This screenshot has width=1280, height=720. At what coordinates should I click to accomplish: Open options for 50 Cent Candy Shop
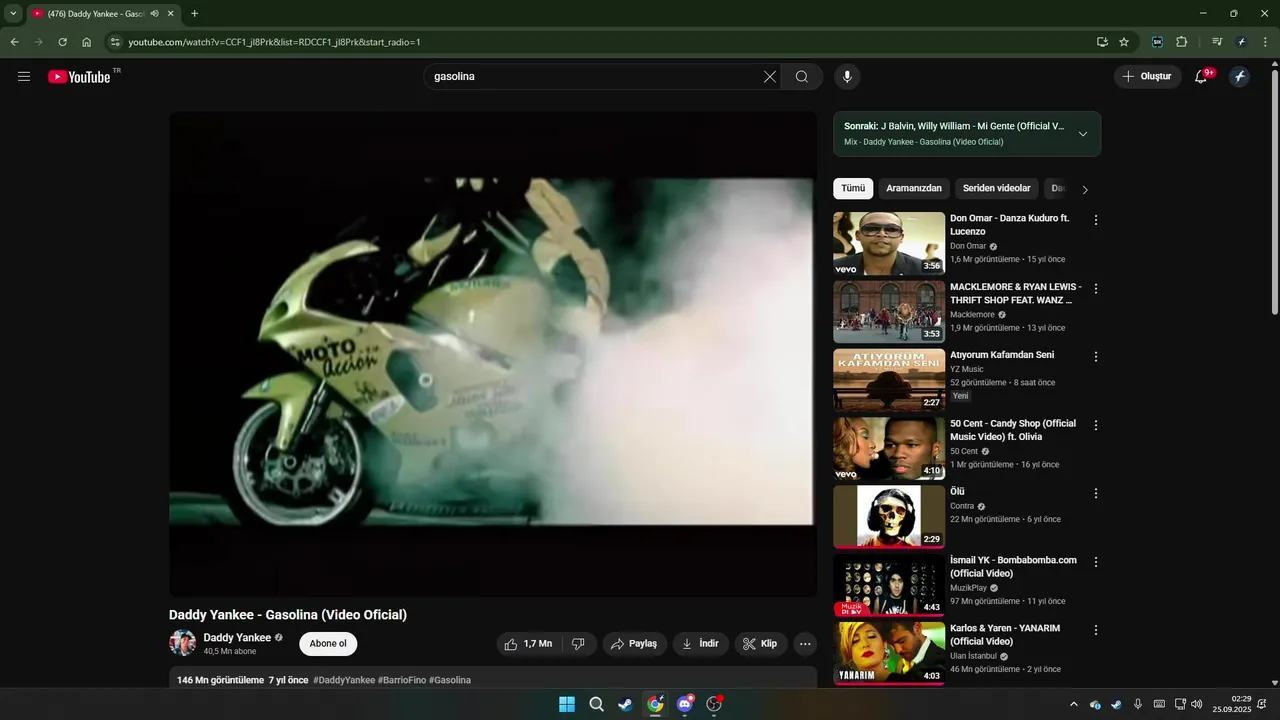1096,425
